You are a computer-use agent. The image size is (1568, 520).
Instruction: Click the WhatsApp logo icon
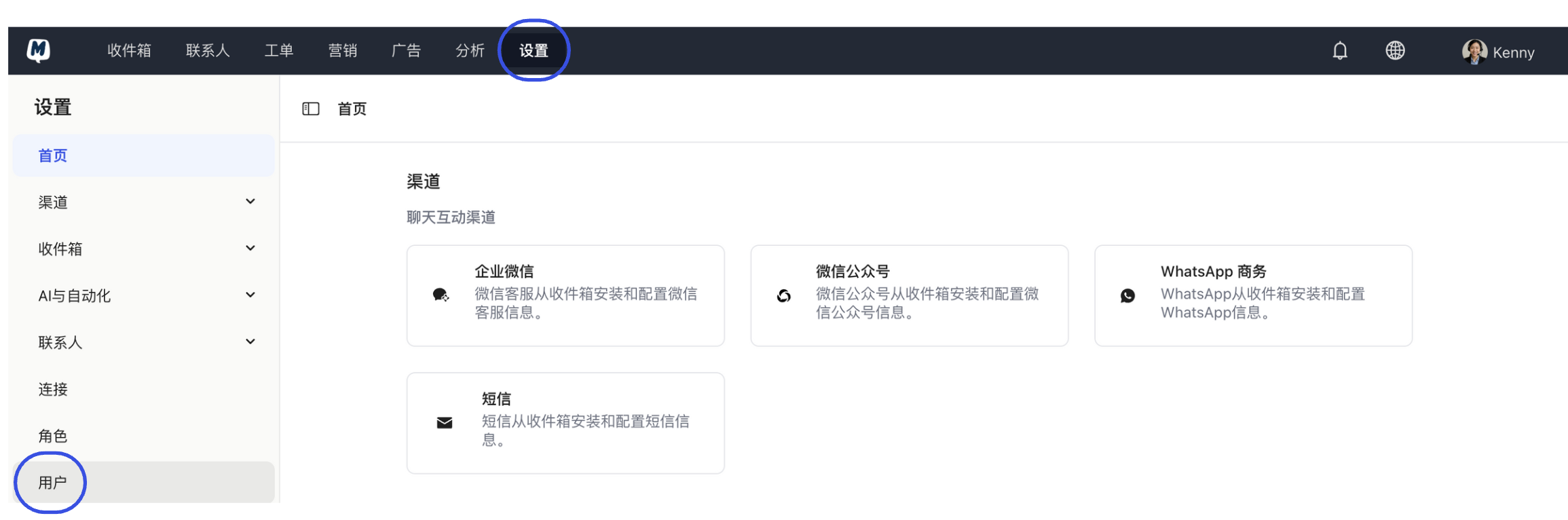coord(1127,296)
